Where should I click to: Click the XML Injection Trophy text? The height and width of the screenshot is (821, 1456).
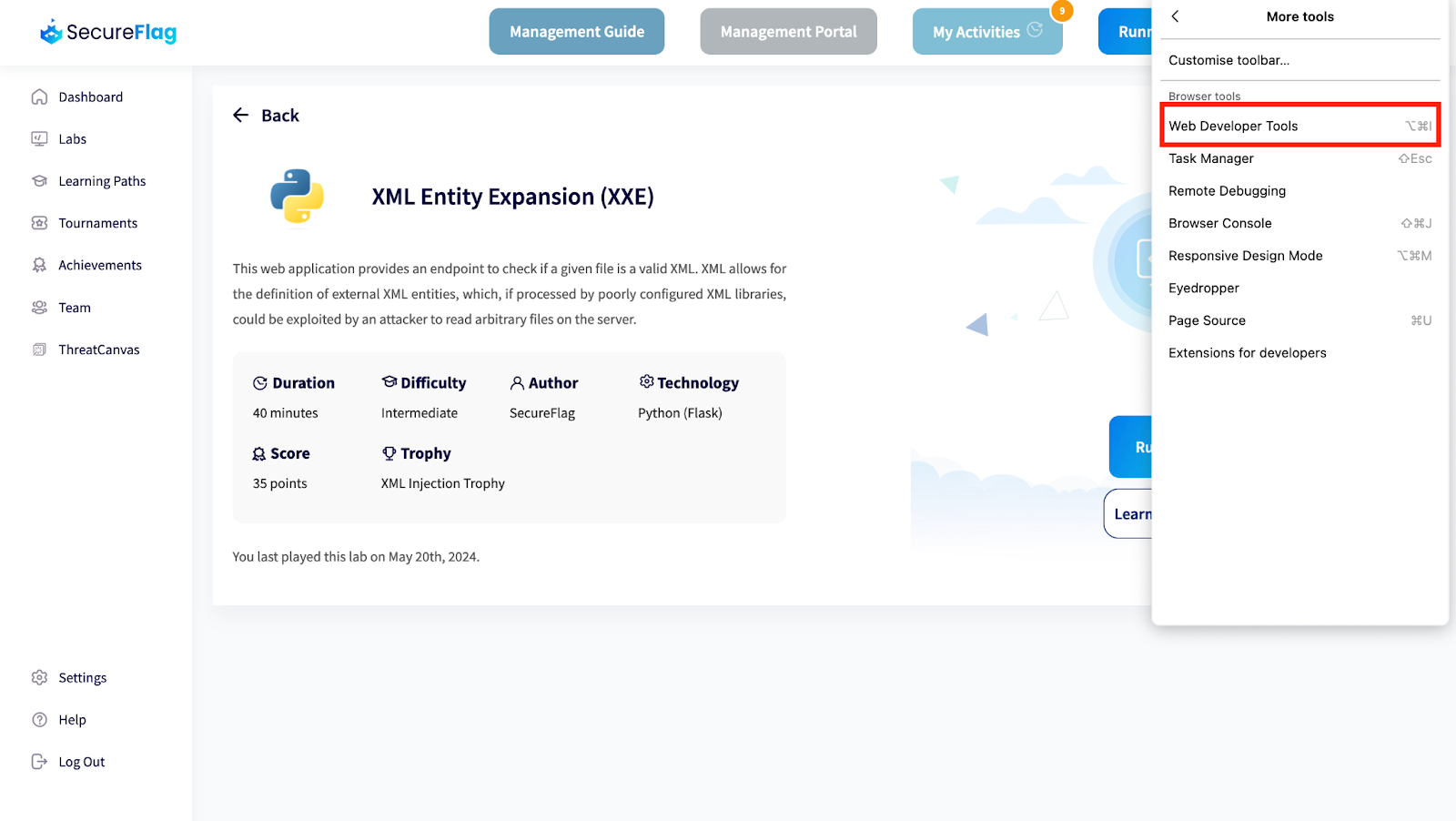[443, 483]
